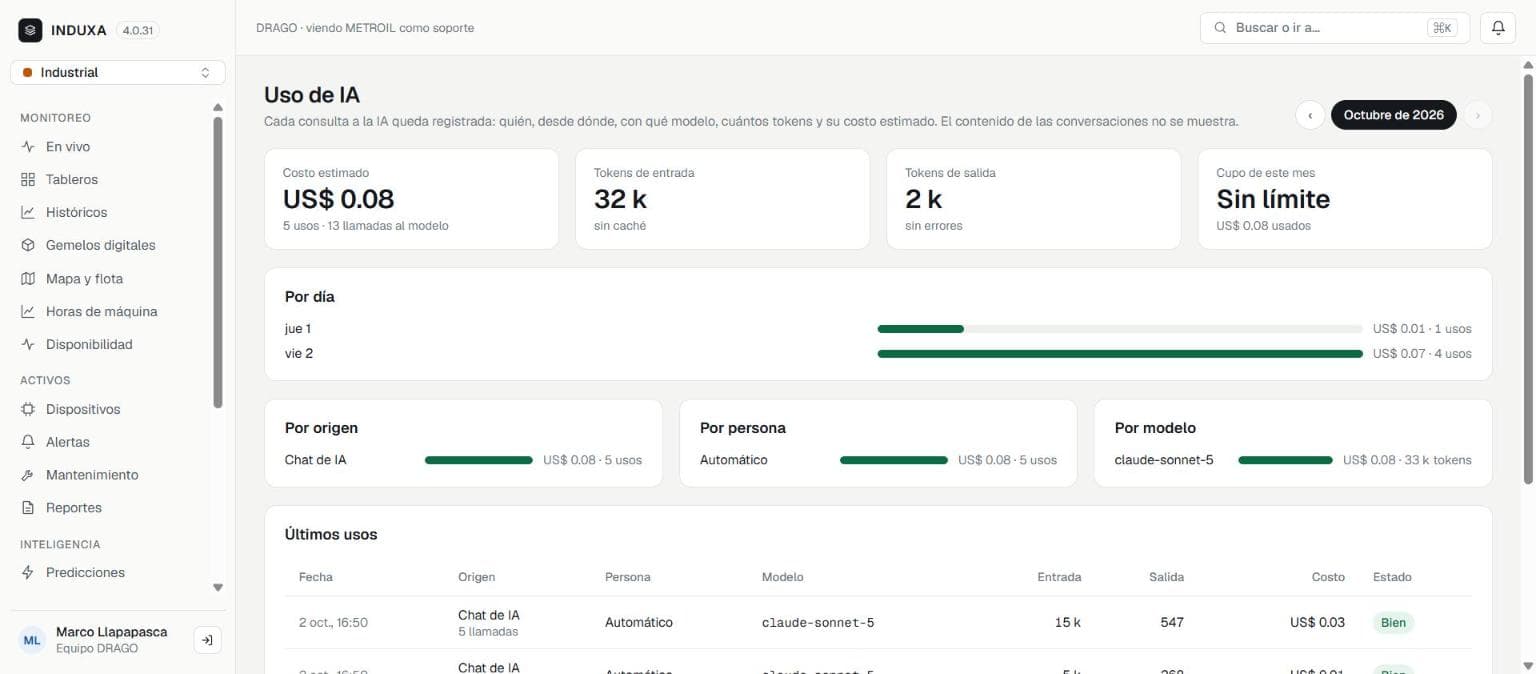Click the Tableros grid icon
Image resolution: width=1536 pixels, height=674 pixels.
[28, 180]
